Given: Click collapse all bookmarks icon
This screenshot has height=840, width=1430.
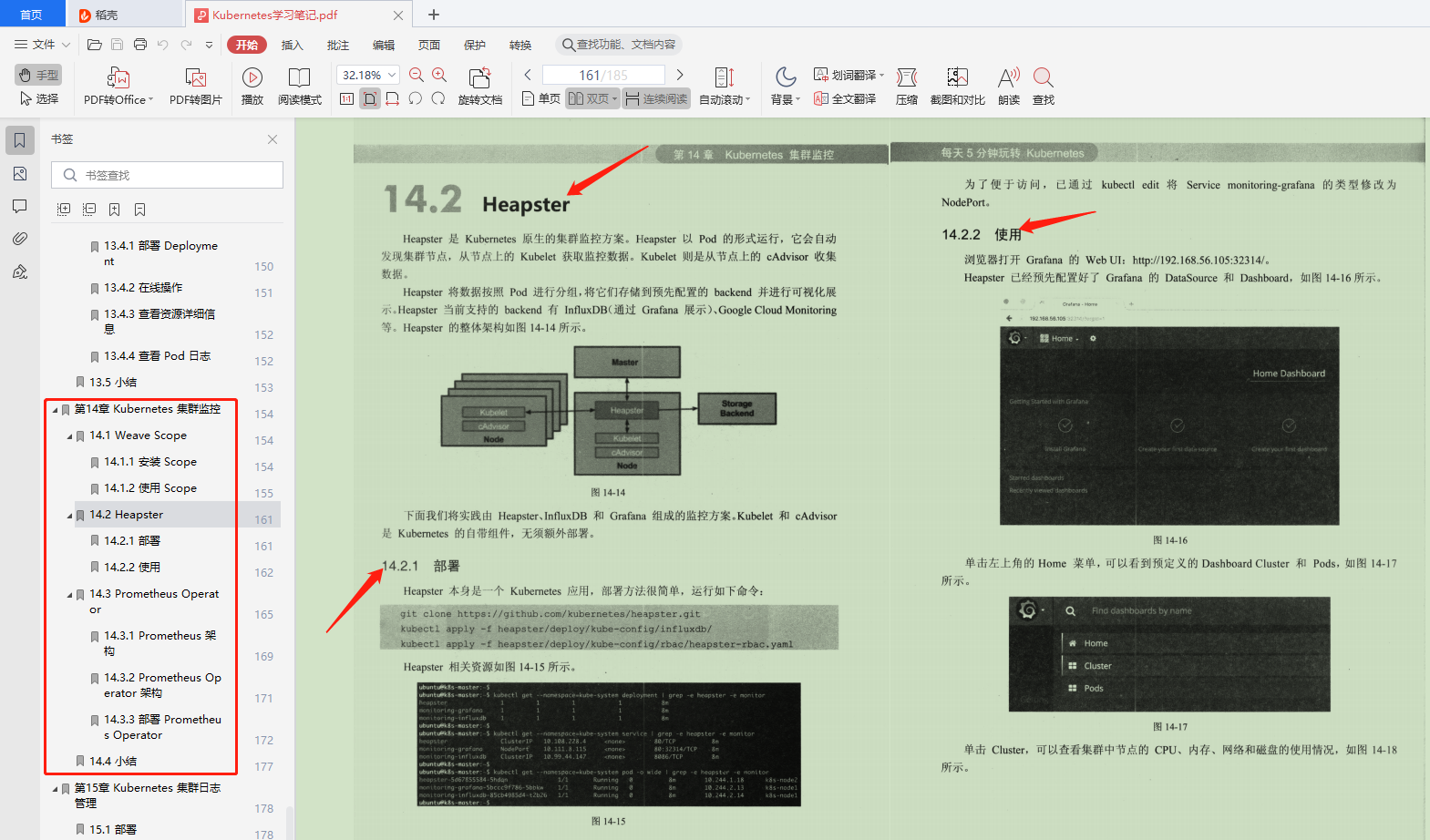Looking at the screenshot, I should pos(89,210).
